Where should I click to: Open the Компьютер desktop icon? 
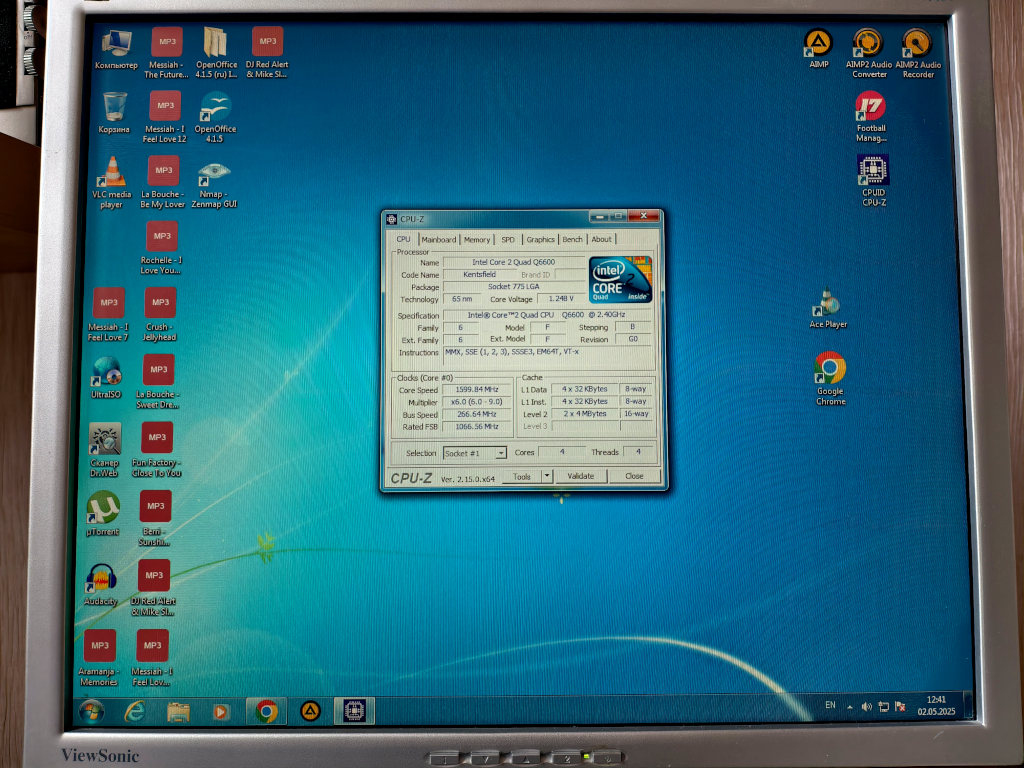click(116, 50)
